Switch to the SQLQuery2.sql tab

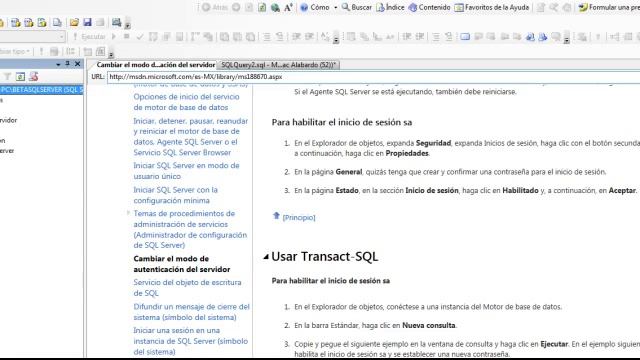[278, 64]
